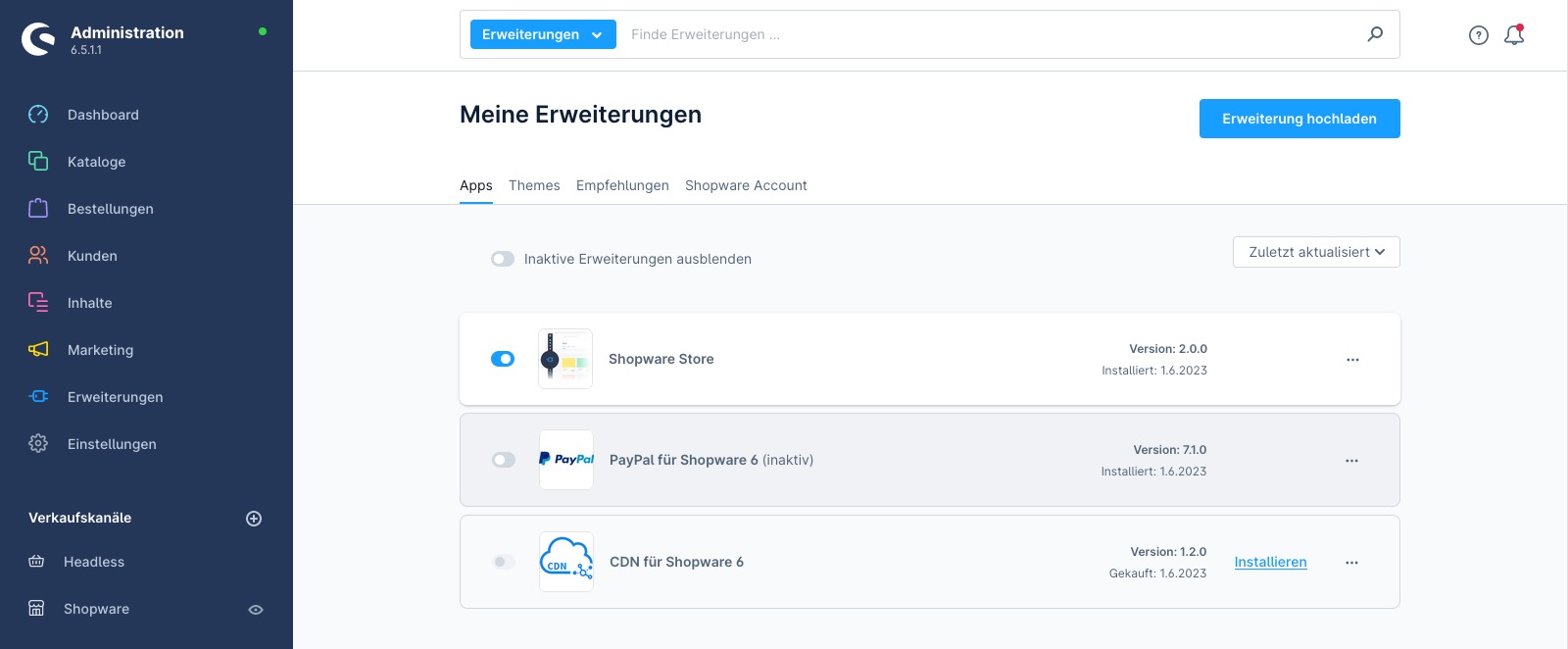This screenshot has width=1568, height=649.
Task: Click the Verkaufskanäle heading
Action: point(79,518)
